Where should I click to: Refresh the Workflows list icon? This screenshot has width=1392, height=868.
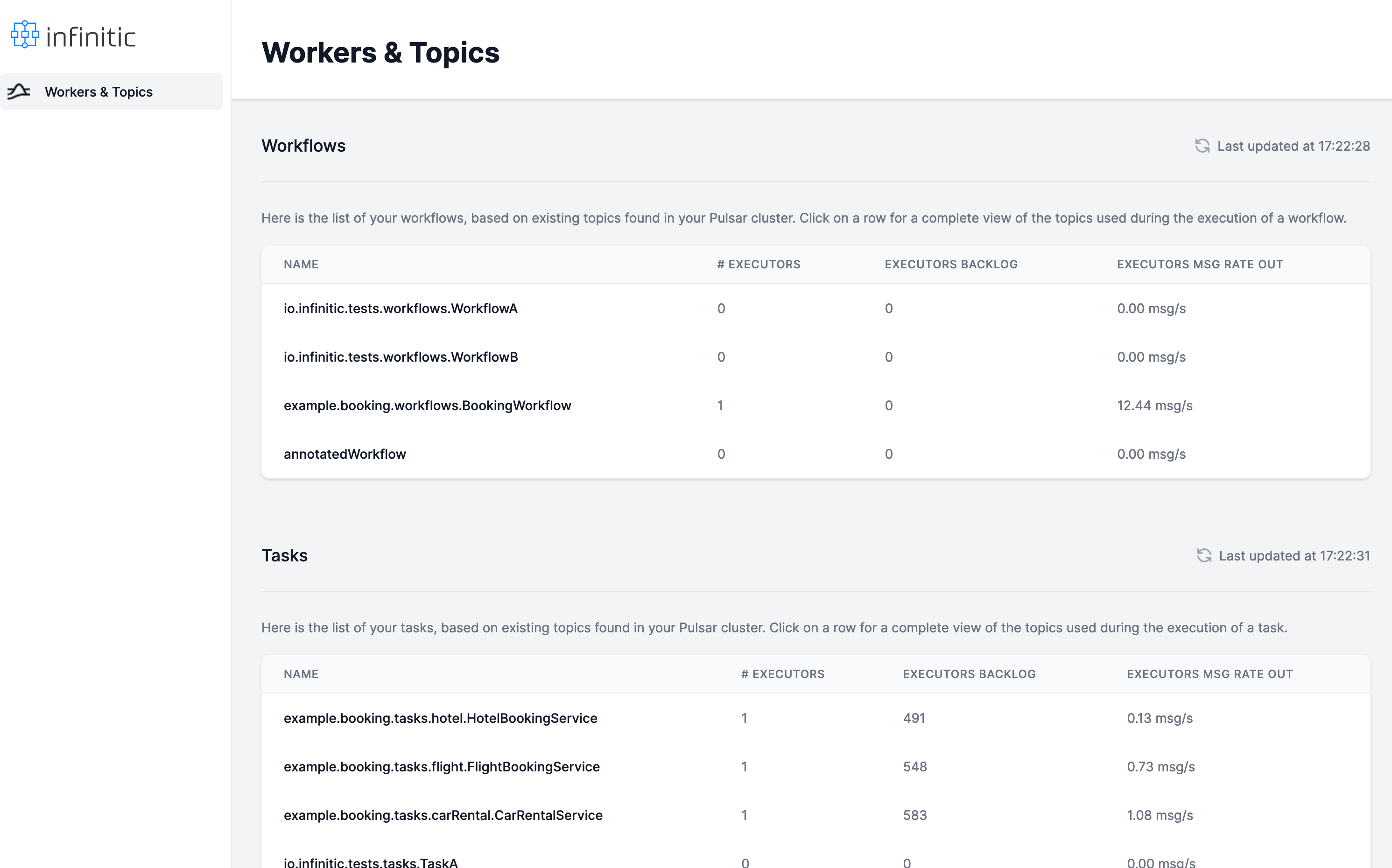coord(1202,146)
